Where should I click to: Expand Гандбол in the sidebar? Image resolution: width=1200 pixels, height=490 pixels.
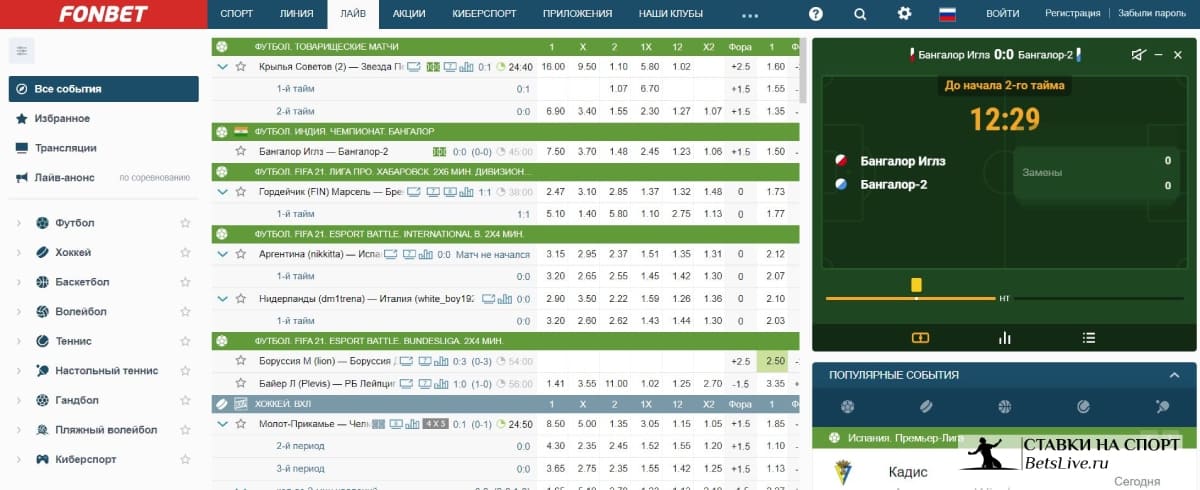coord(19,400)
